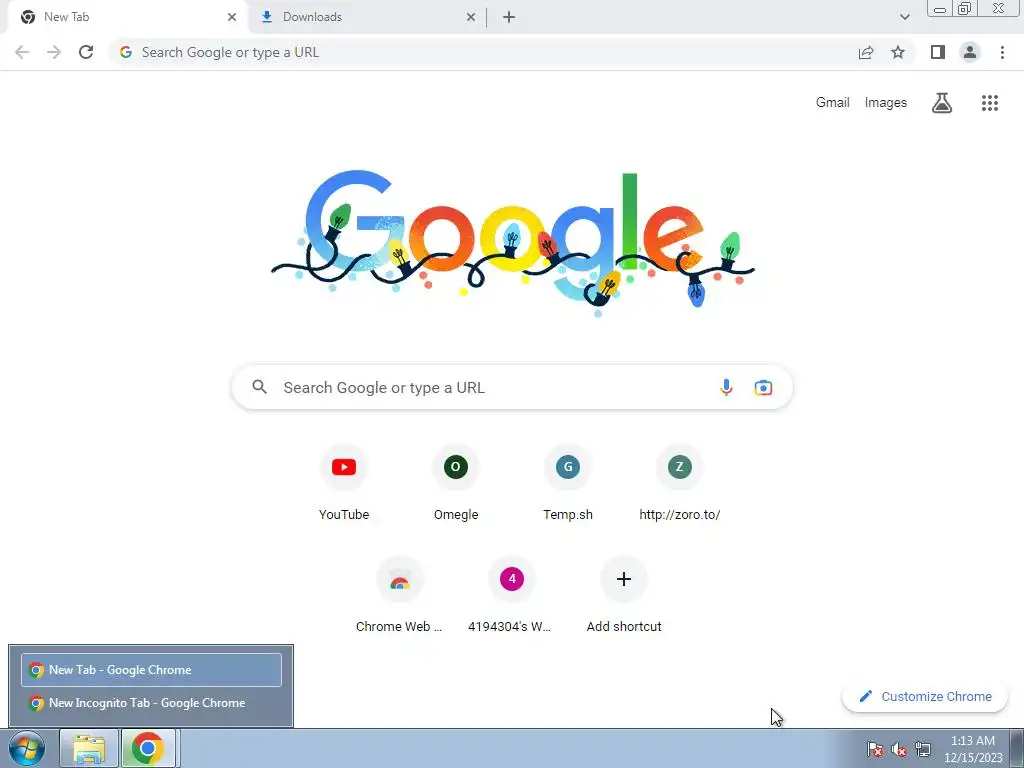Open the 4194304's W... shortcut
1024x768 pixels.
click(x=511, y=595)
